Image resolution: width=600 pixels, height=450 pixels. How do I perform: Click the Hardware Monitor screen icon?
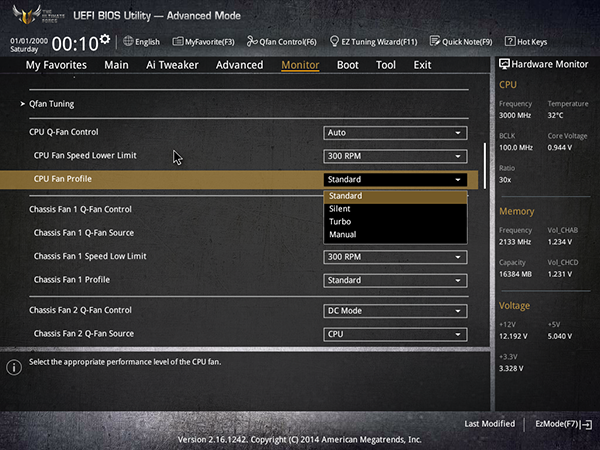tap(504, 64)
